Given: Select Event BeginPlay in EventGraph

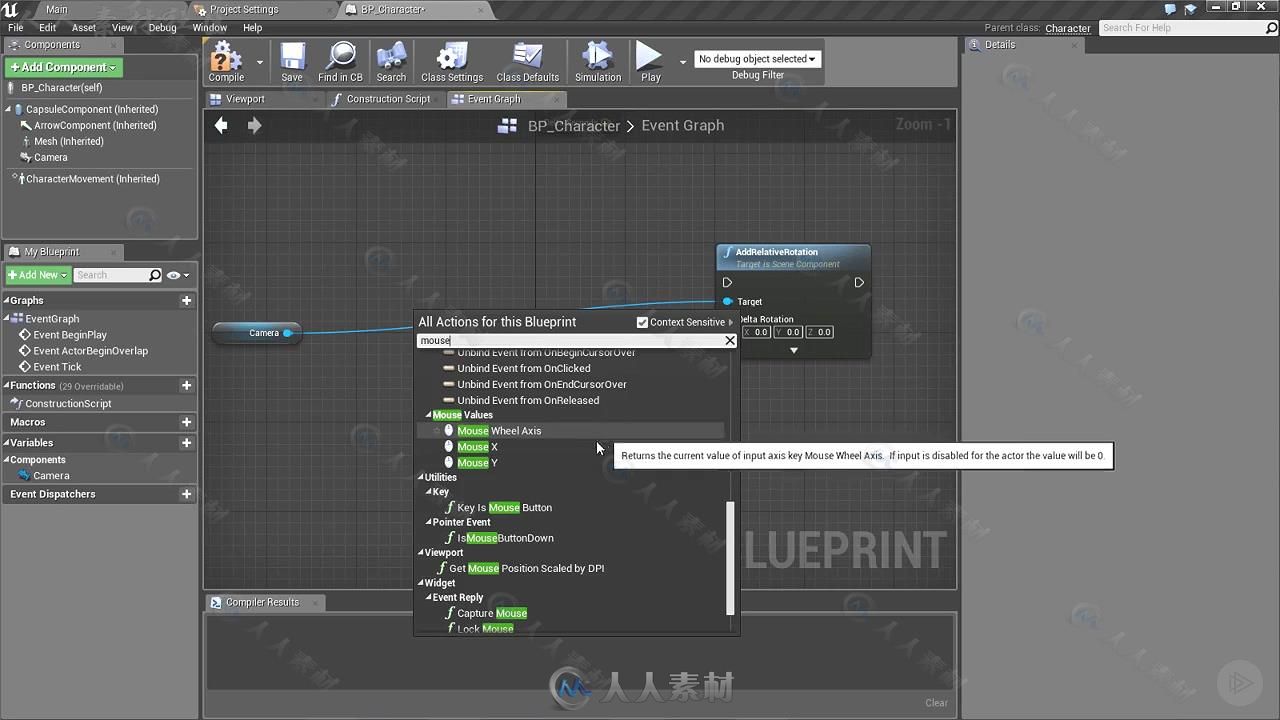Looking at the screenshot, I should tap(70, 335).
